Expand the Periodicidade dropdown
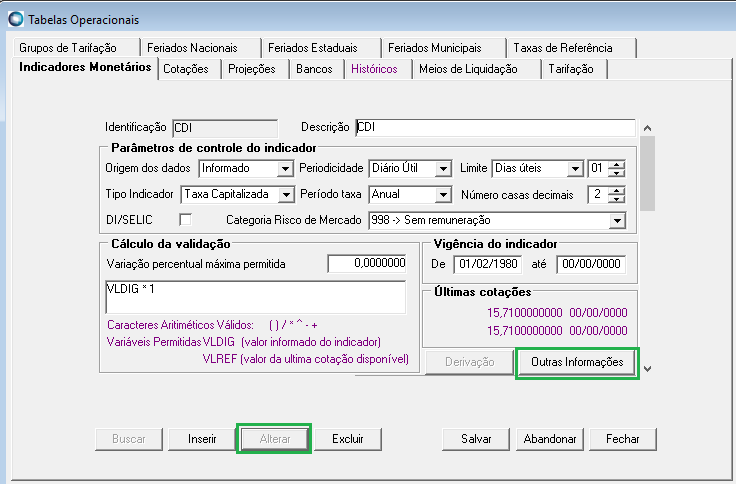 (x=443, y=169)
